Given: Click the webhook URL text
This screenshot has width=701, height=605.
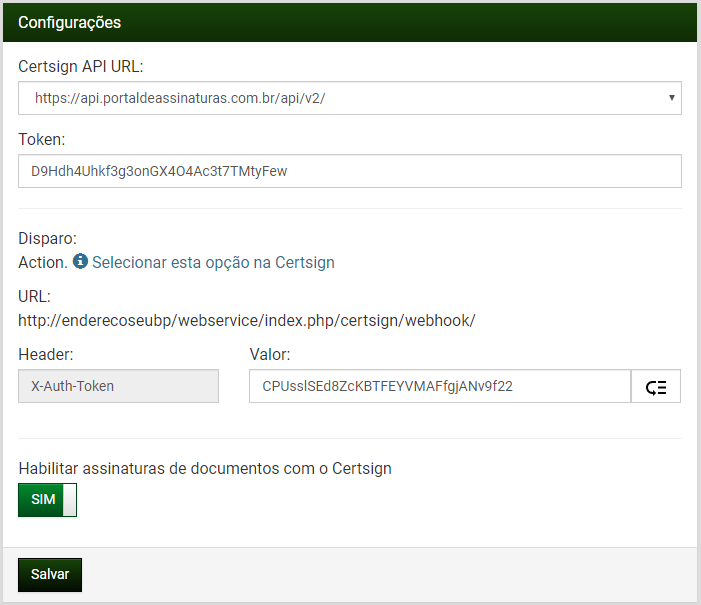Looking at the screenshot, I should pos(246,321).
